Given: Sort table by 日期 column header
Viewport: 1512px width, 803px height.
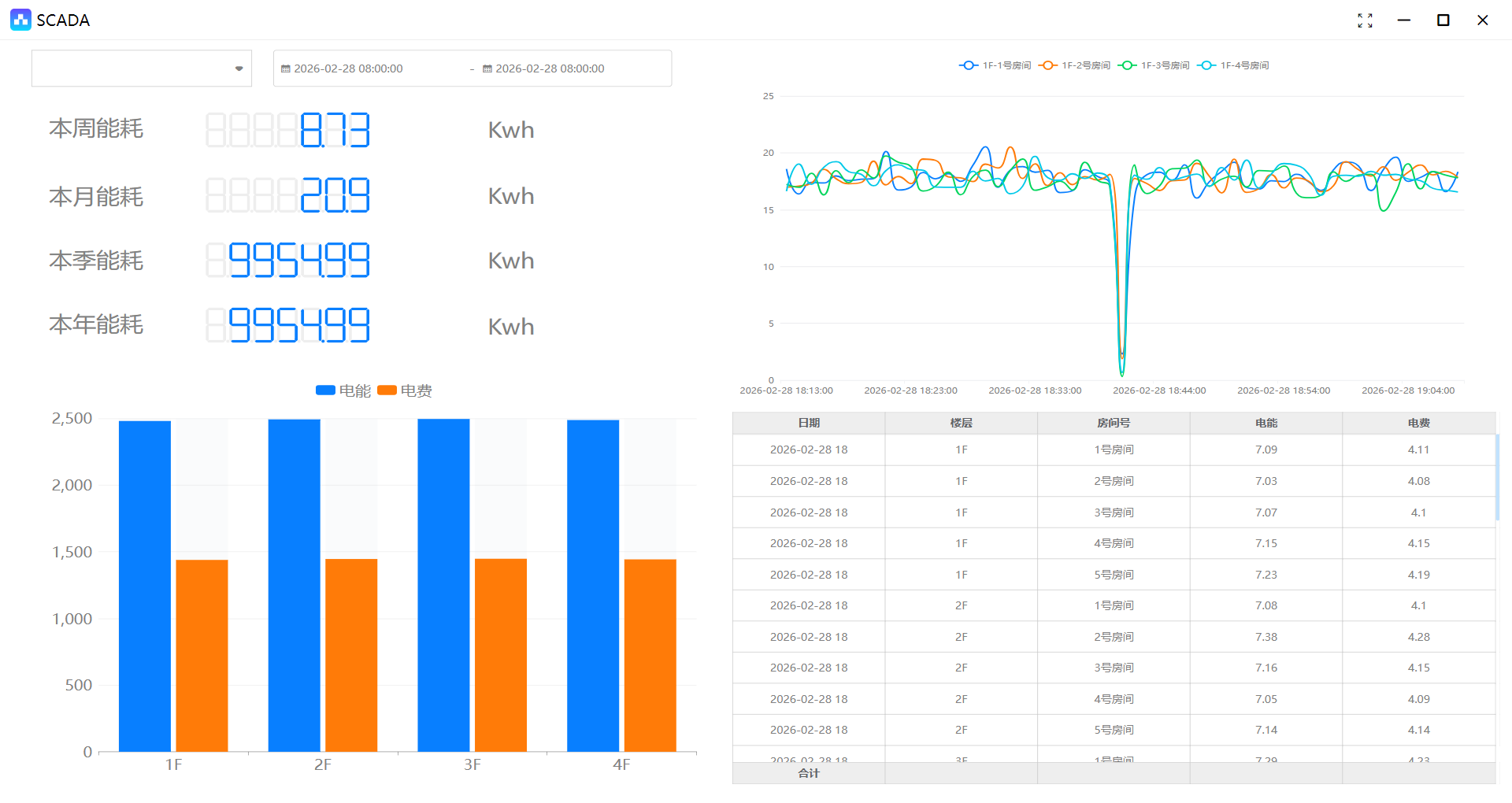Looking at the screenshot, I should click(x=809, y=423).
